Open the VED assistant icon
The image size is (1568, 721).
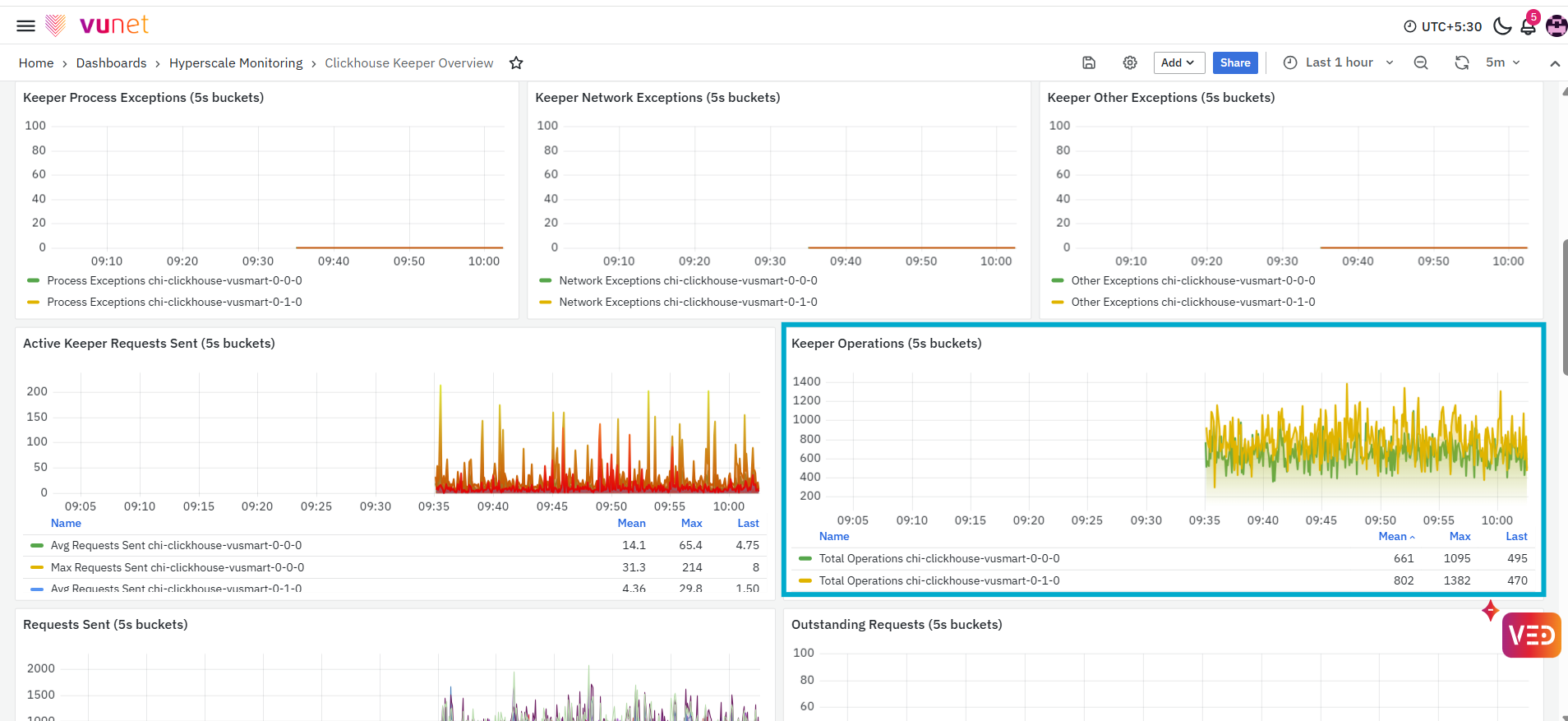(1531, 635)
